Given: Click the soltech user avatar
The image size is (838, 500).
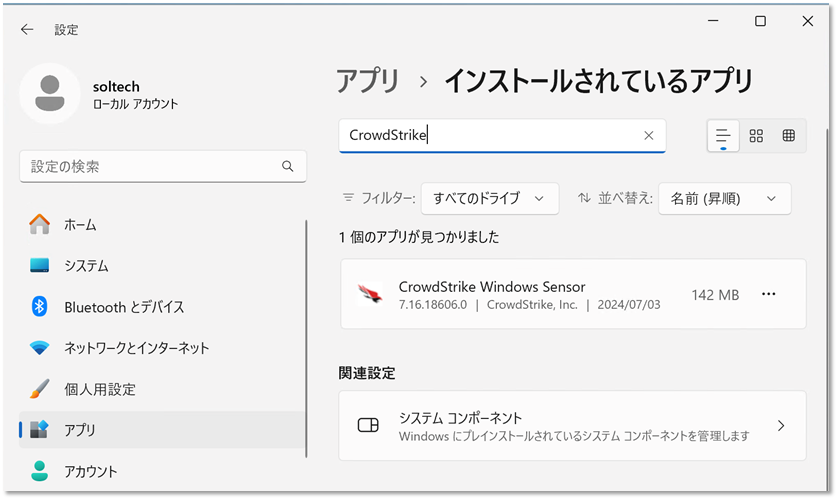Looking at the screenshot, I should (x=50, y=93).
